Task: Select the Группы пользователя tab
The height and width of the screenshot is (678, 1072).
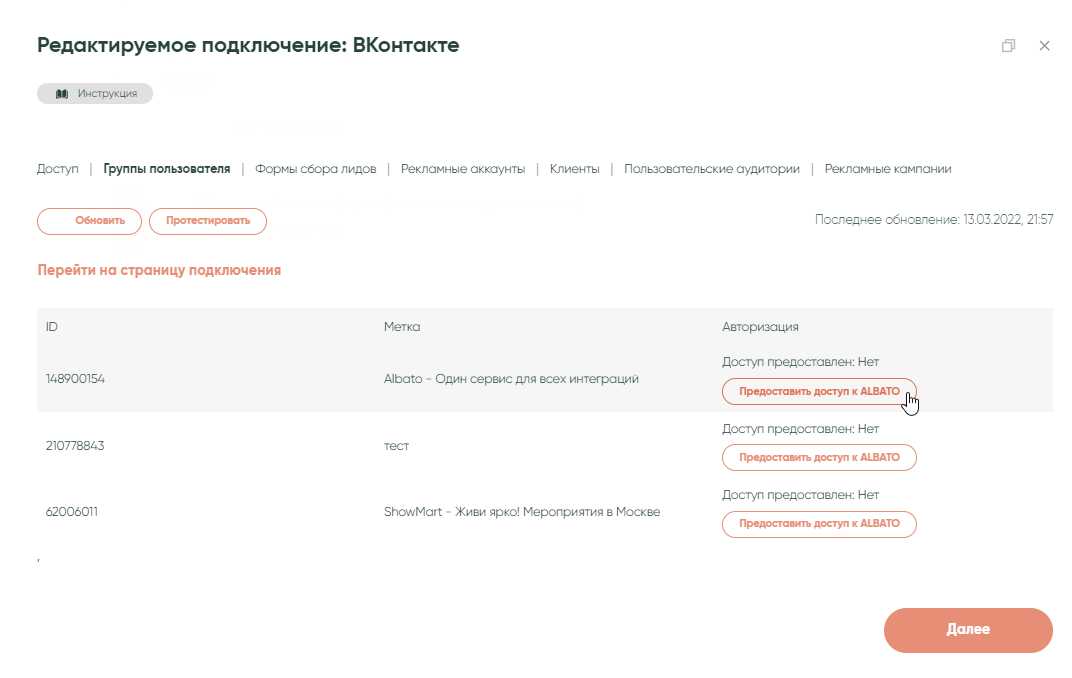Action: (167, 169)
